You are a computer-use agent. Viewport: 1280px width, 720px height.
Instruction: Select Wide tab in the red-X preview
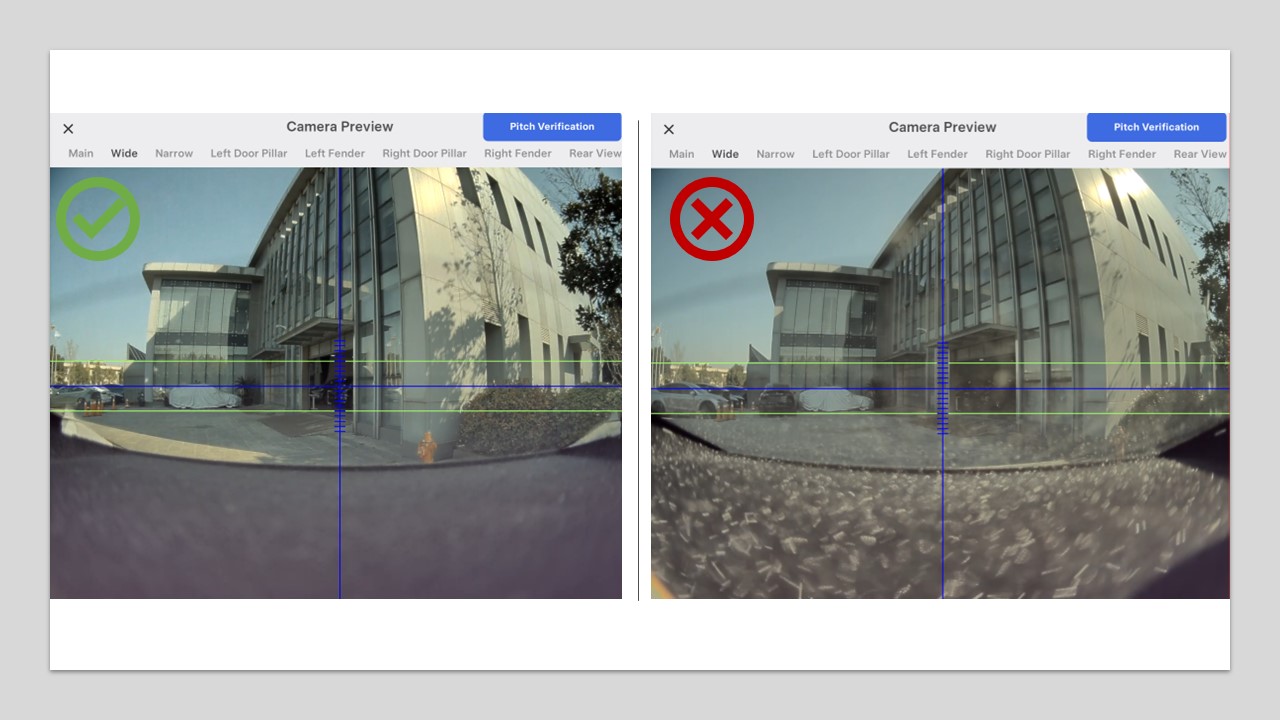(x=725, y=154)
